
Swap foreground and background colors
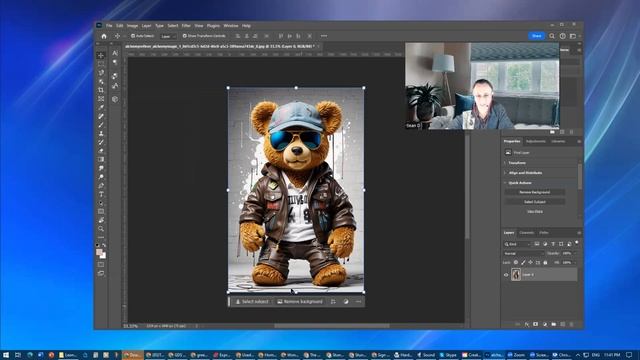[x=104, y=245]
